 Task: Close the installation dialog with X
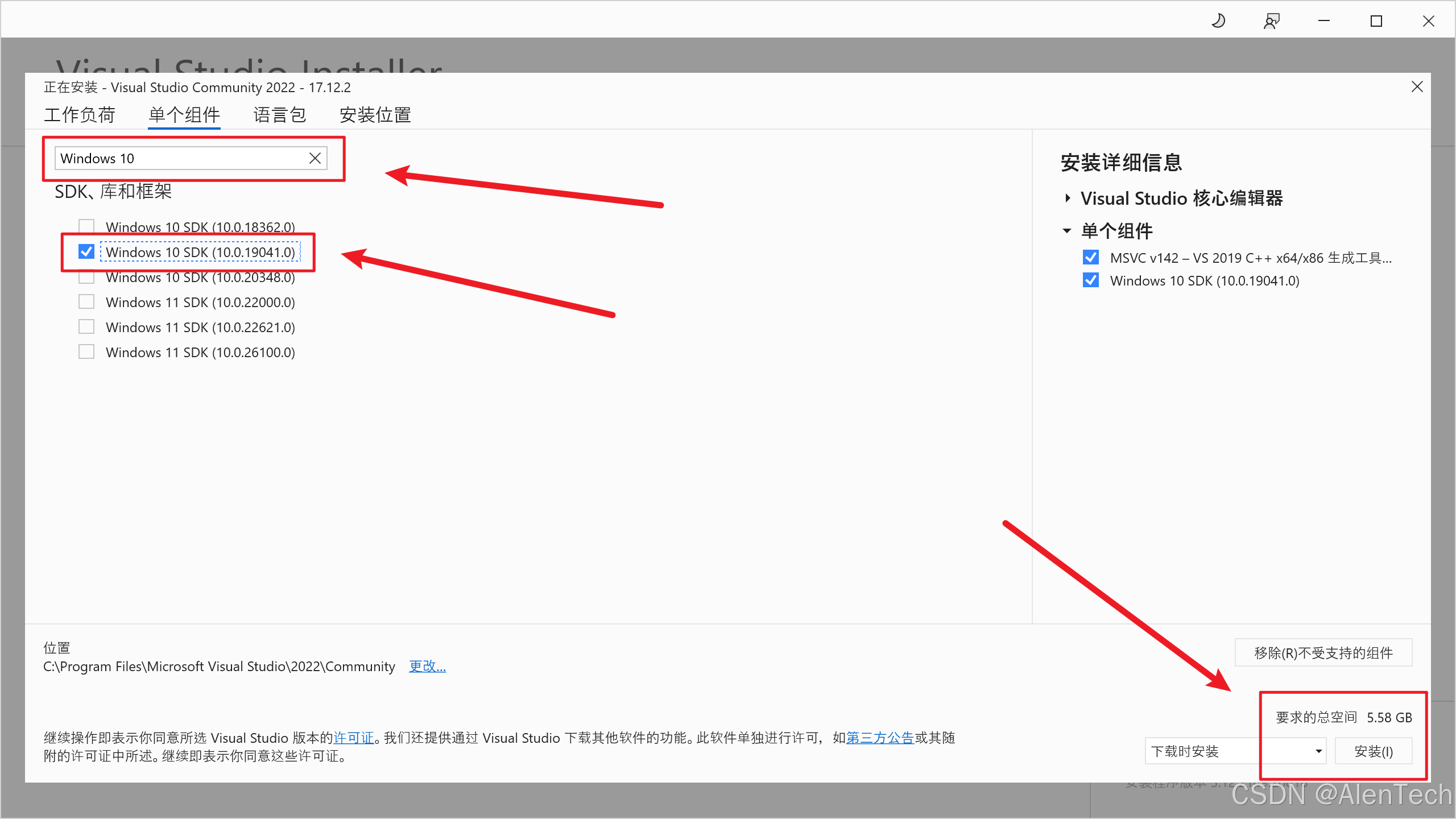1417,86
